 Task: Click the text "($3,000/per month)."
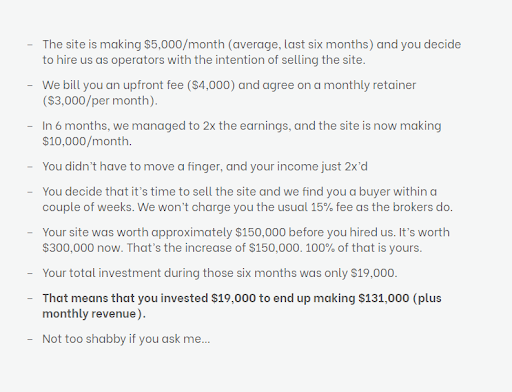[x=100, y=100]
